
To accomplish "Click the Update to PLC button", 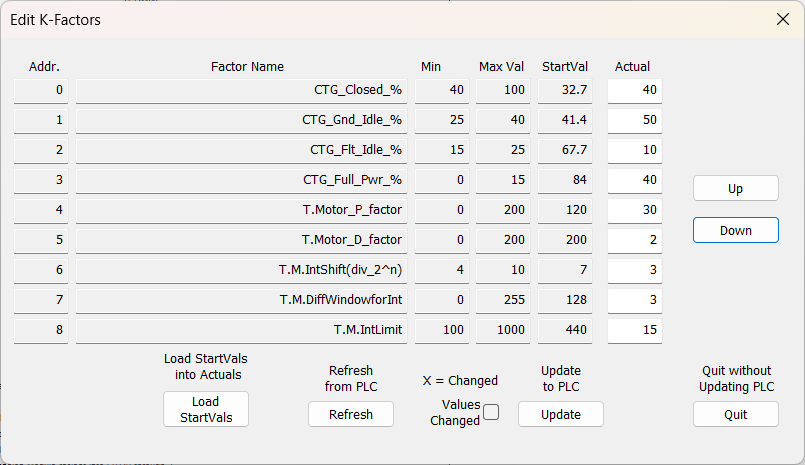I will pos(561,414).
